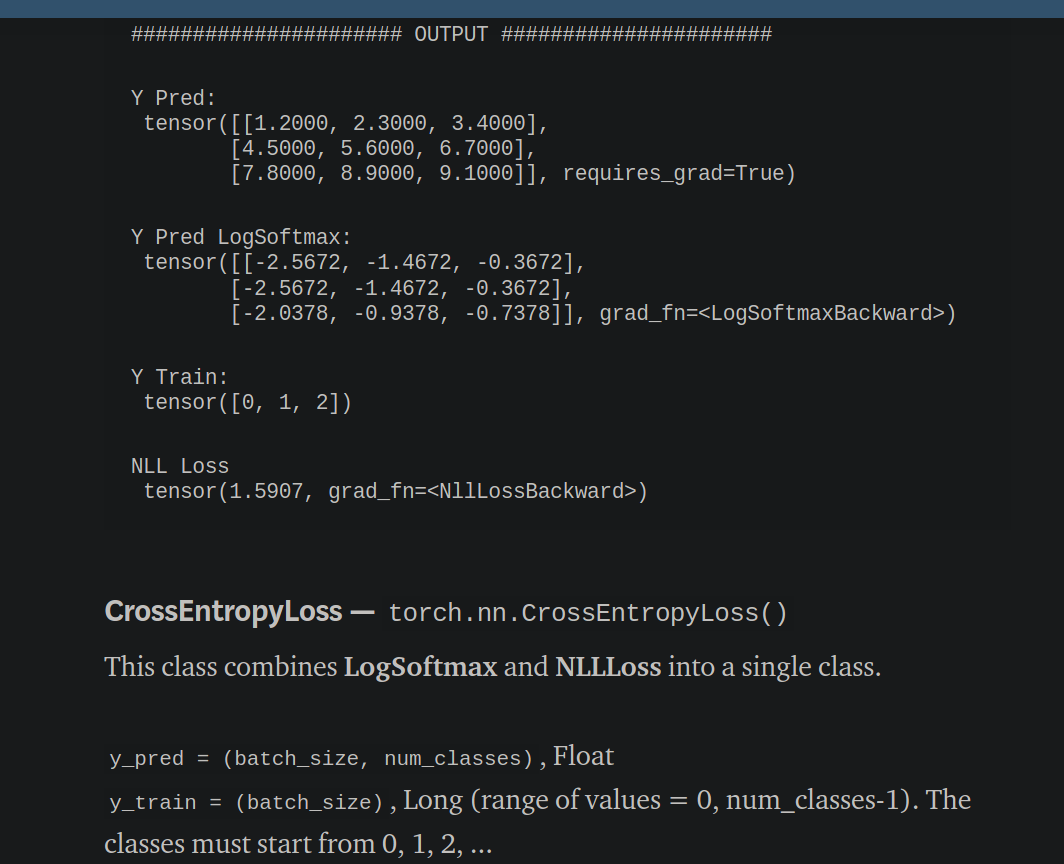This screenshot has height=864, width=1064.
Task: Click second LogSoftmax row [-2.5672, -1.4672, -0.3672]
Action: coord(402,288)
